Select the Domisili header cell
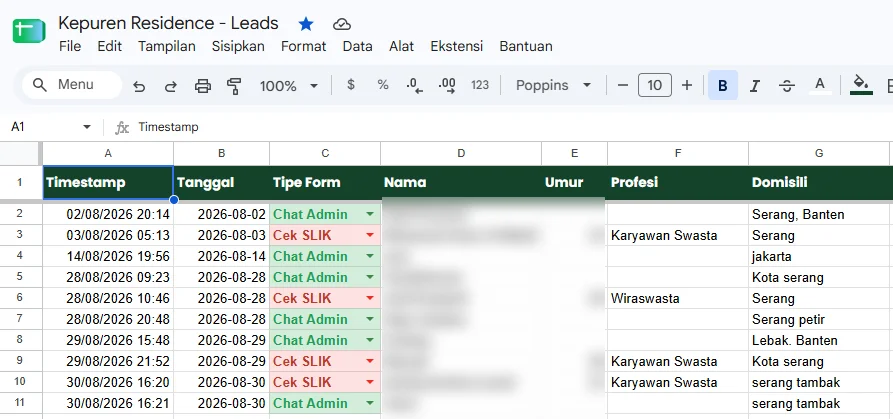Viewport: 893px width, 419px height. point(819,183)
